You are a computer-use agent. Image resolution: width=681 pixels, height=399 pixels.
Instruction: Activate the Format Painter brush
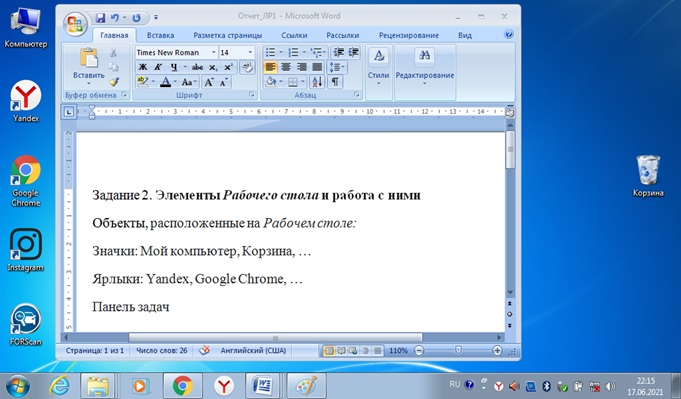click(114, 82)
